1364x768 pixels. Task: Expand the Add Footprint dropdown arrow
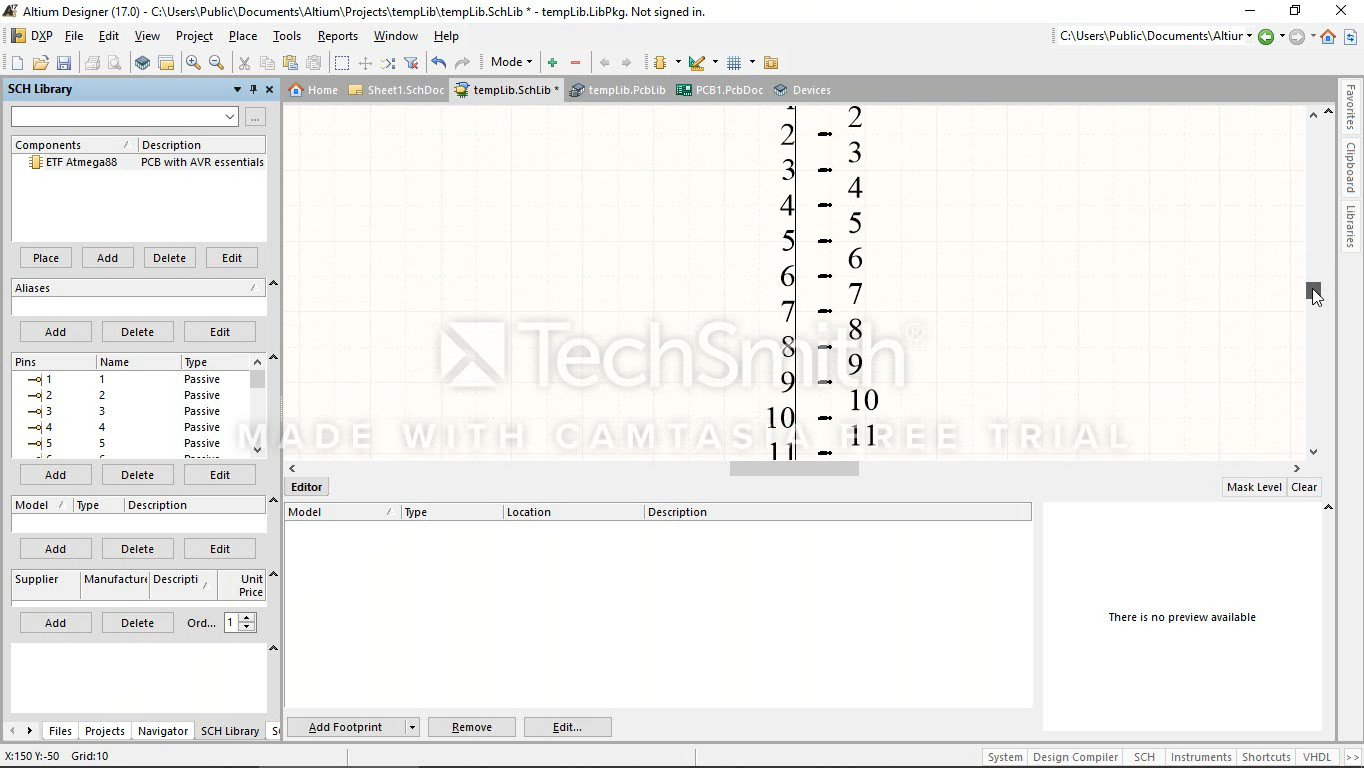coord(412,727)
